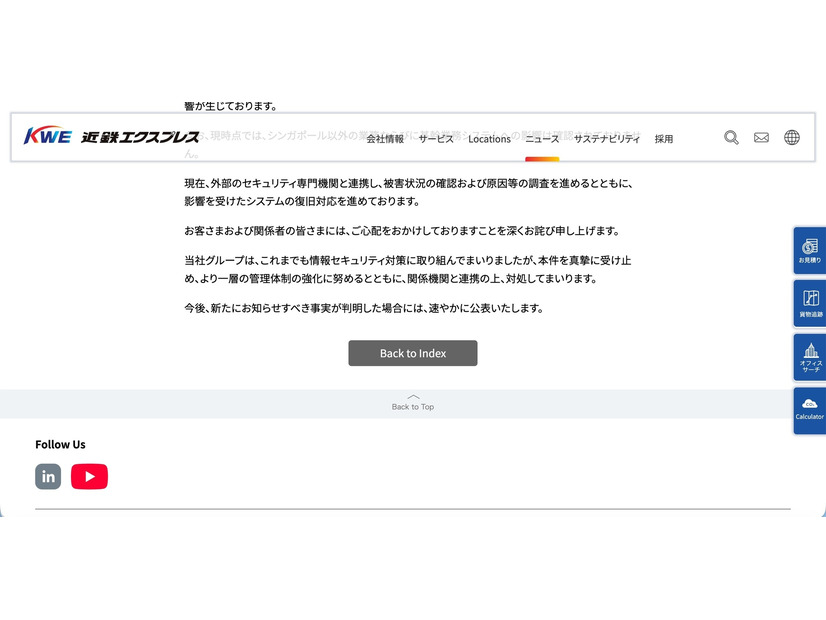
Task: Open the 会社情報 menu
Action: click(x=385, y=139)
